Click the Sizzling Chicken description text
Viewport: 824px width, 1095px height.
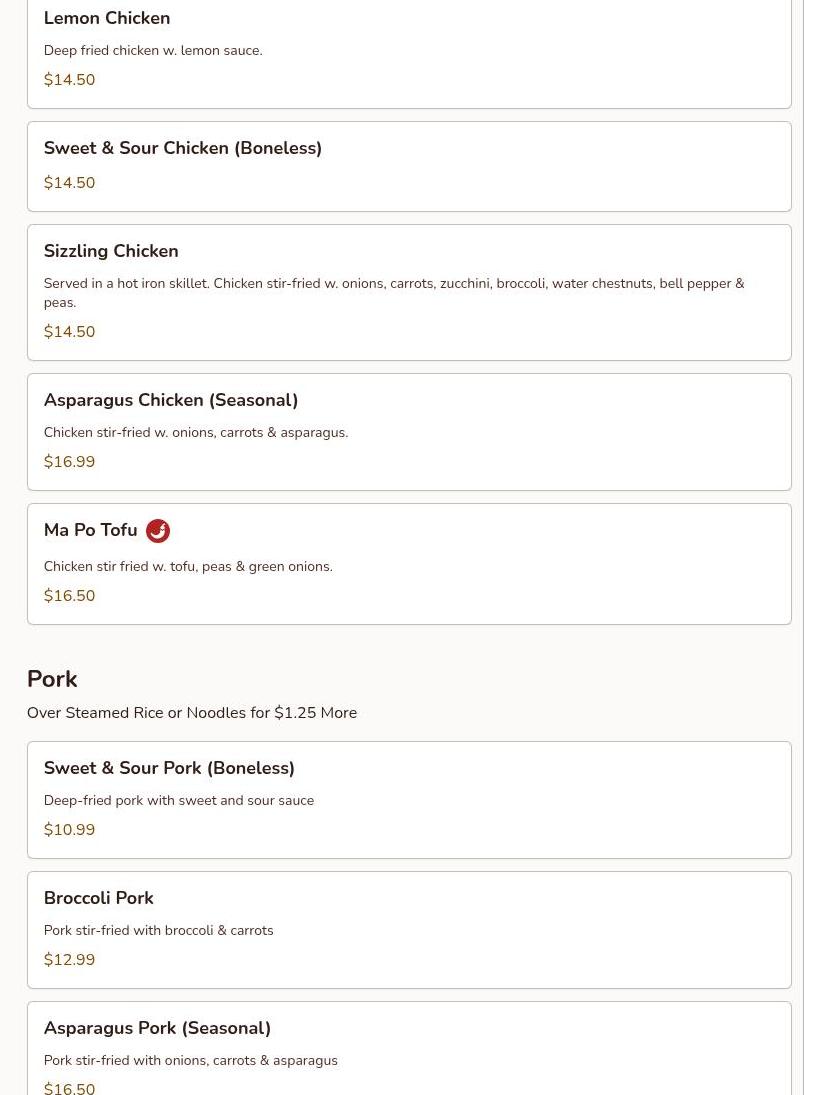(x=393, y=292)
